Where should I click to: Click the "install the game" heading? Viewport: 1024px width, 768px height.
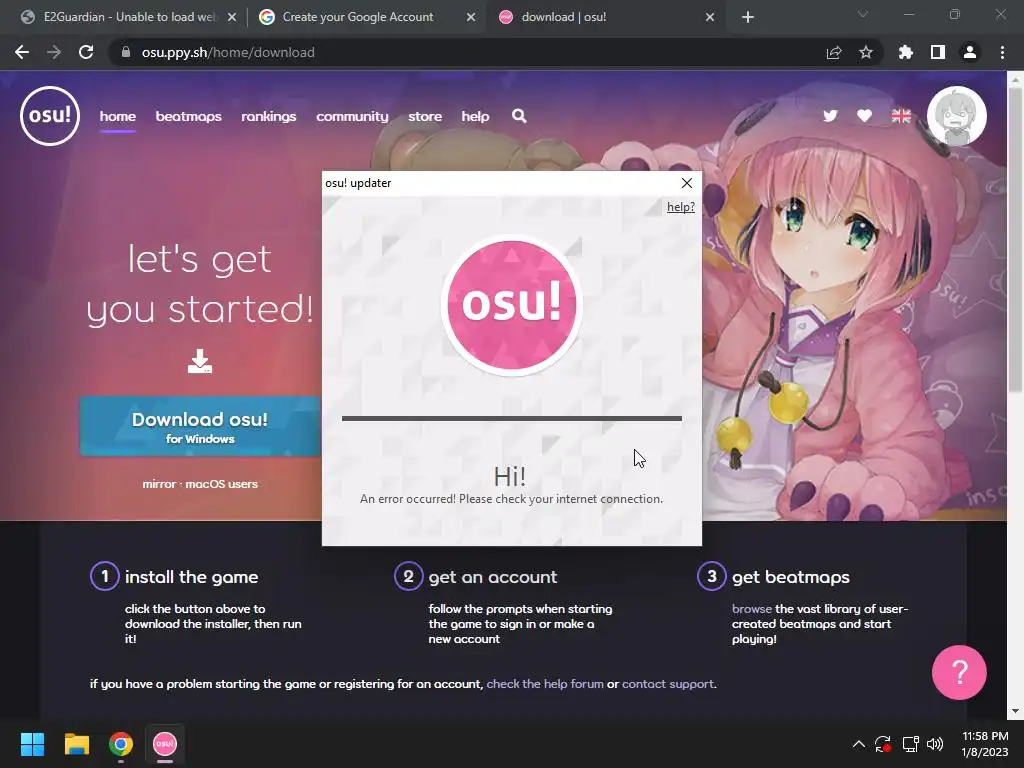click(191, 577)
